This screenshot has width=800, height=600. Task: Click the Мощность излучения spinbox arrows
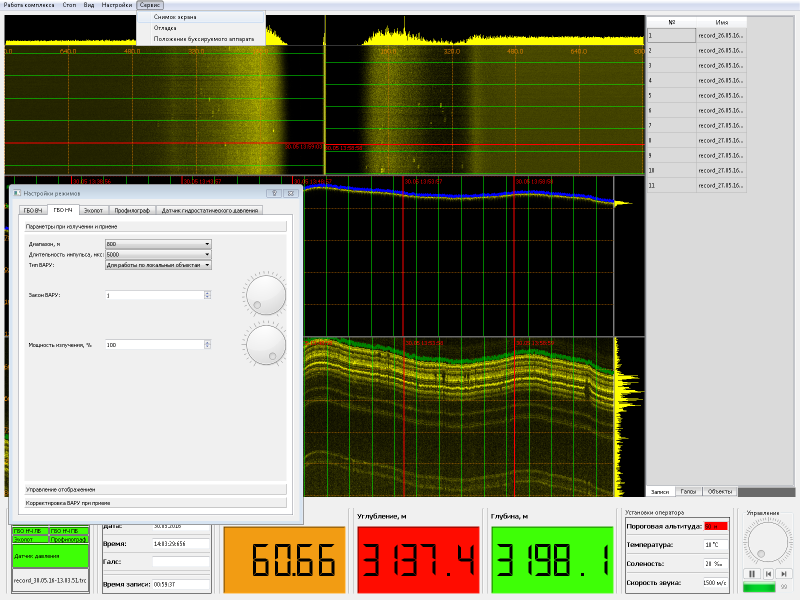pos(207,345)
